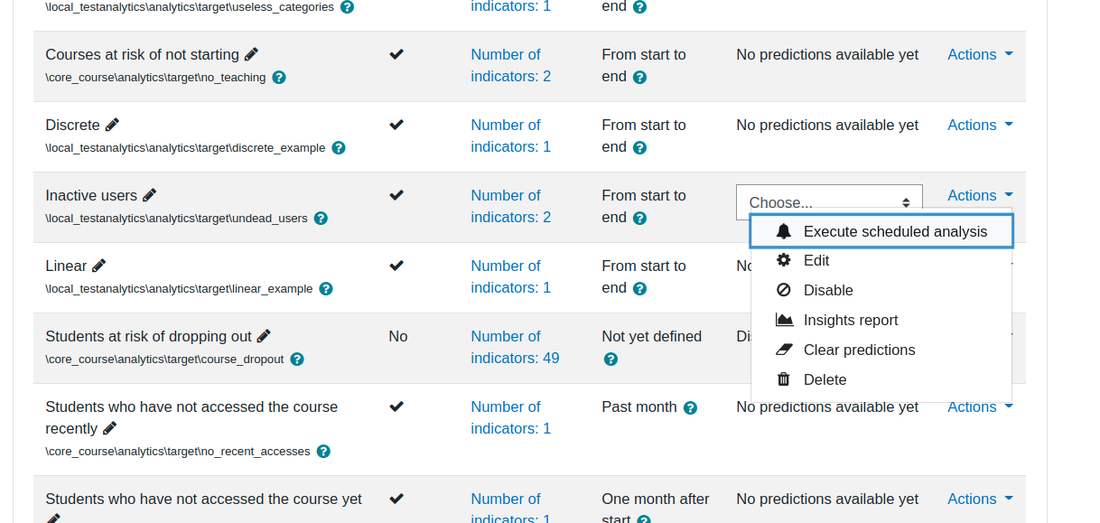Expand Actions for Courses at risk of not starting
This screenshot has width=1100, height=523.
pyautogui.click(x=980, y=54)
